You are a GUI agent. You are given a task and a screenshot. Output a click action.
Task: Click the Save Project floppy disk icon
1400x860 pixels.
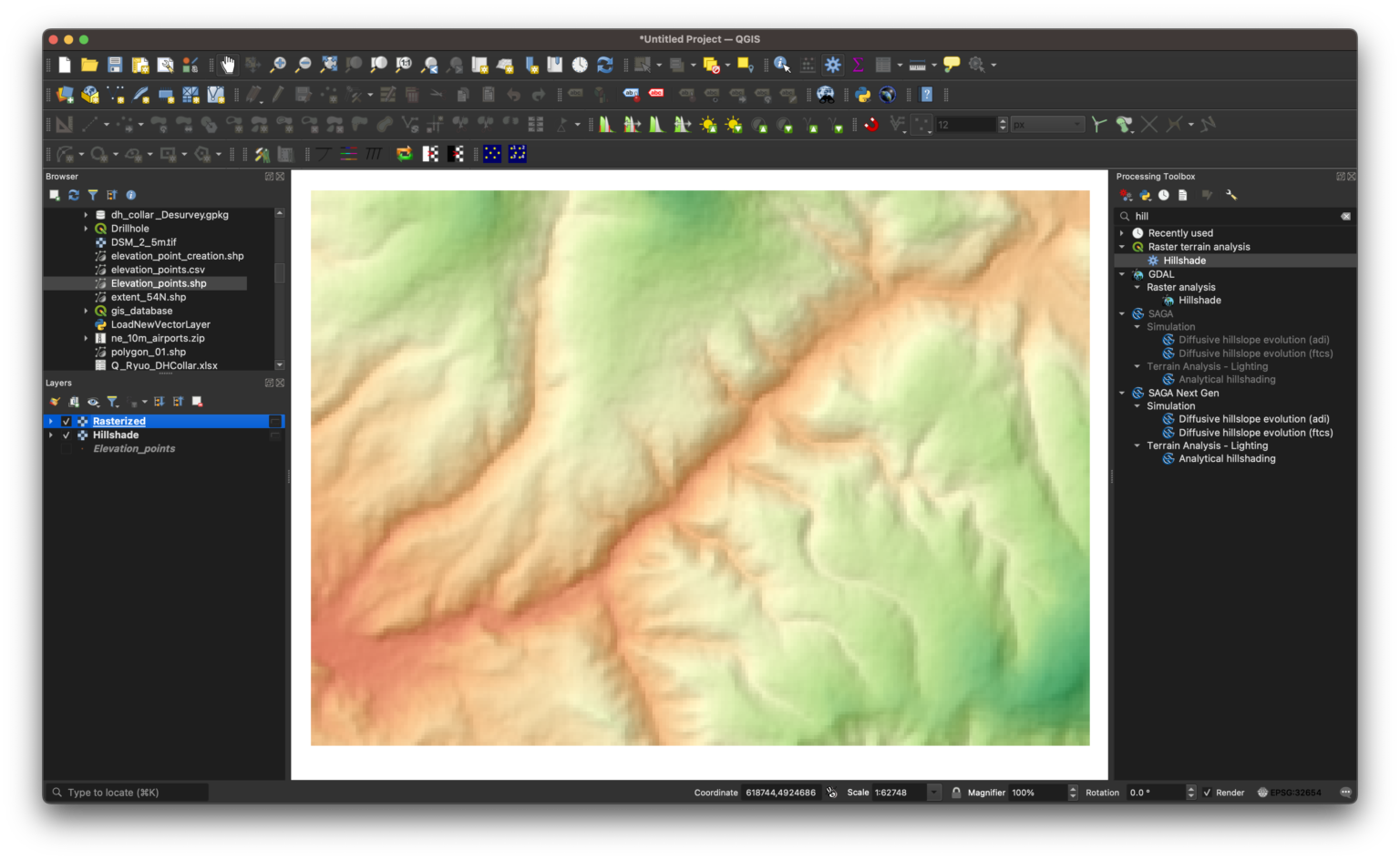pyautogui.click(x=115, y=65)
